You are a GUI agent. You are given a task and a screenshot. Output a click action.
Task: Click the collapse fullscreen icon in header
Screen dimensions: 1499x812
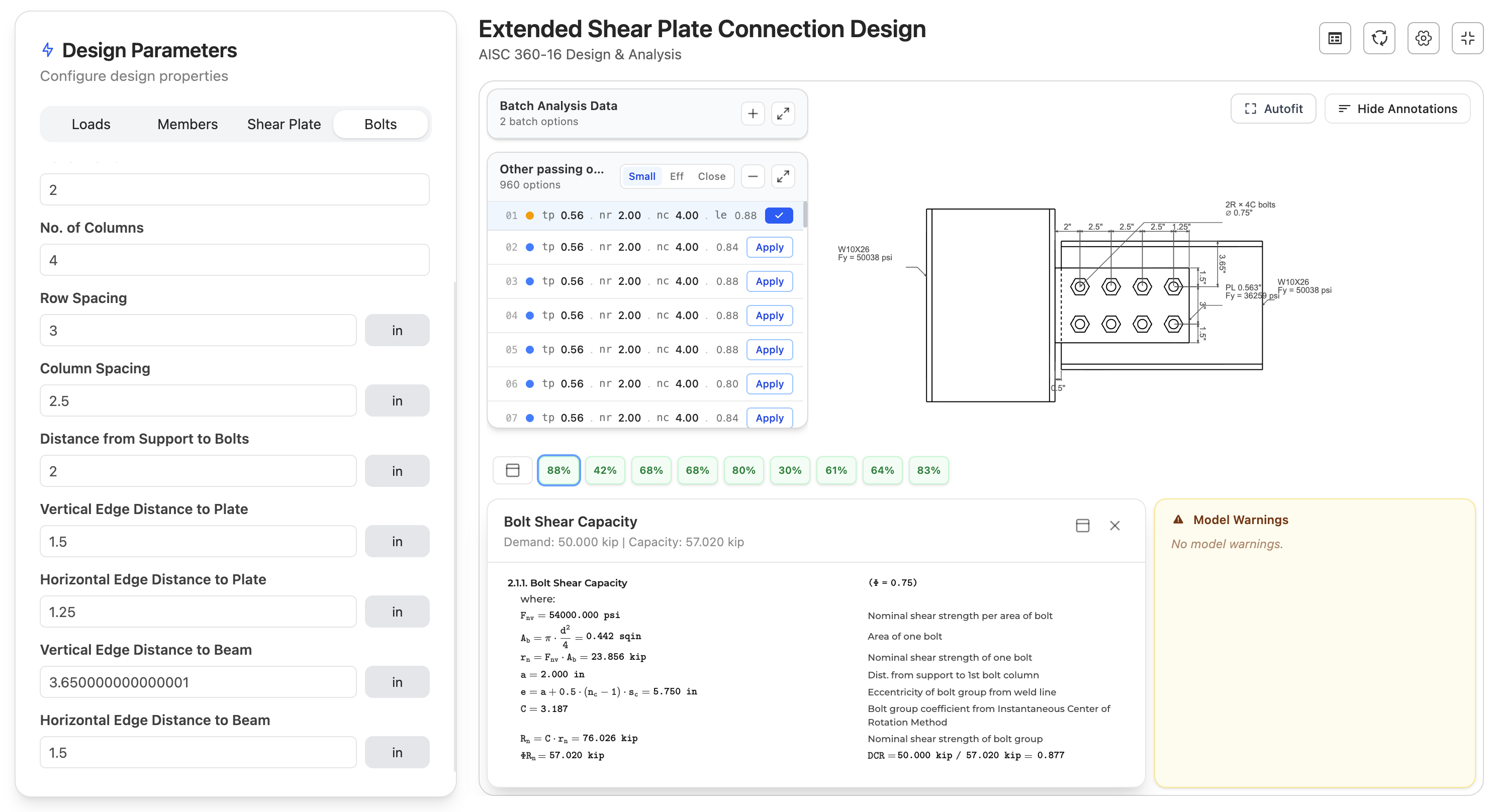click(1467, 38)
